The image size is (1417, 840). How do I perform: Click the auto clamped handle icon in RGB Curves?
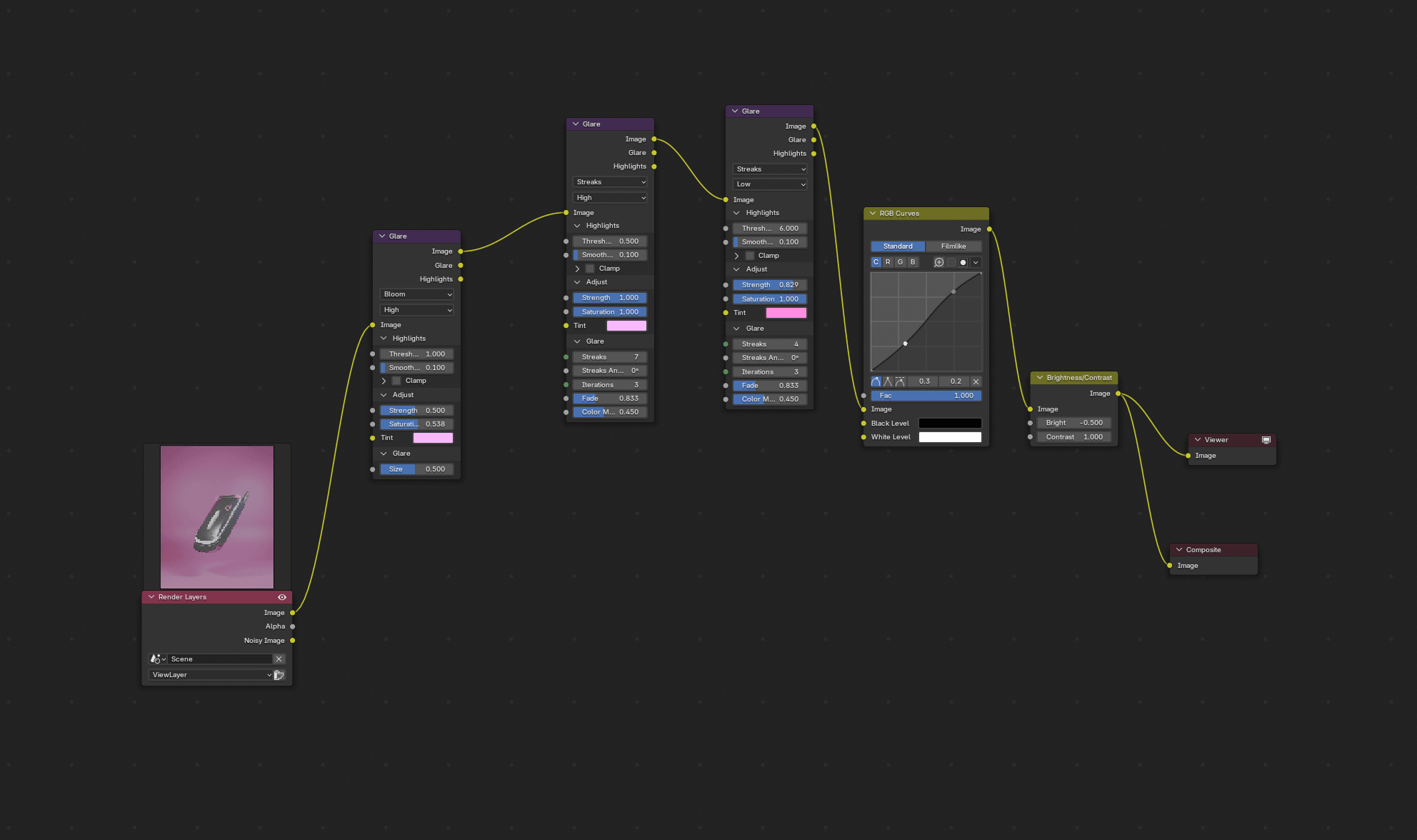click(900, 381)
